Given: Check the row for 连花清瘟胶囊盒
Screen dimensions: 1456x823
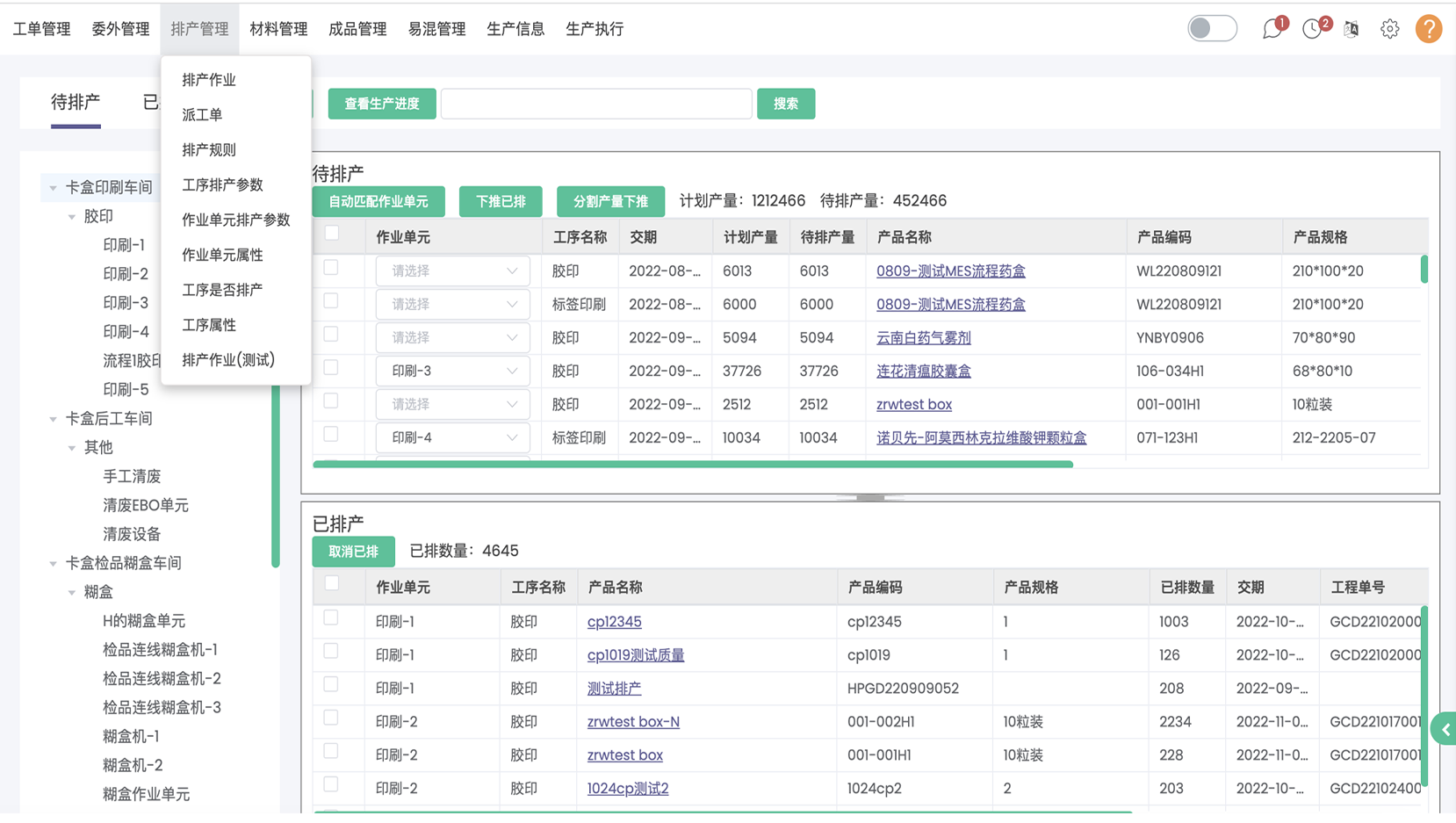Looking at the screenshot, I should pos(331,368).
